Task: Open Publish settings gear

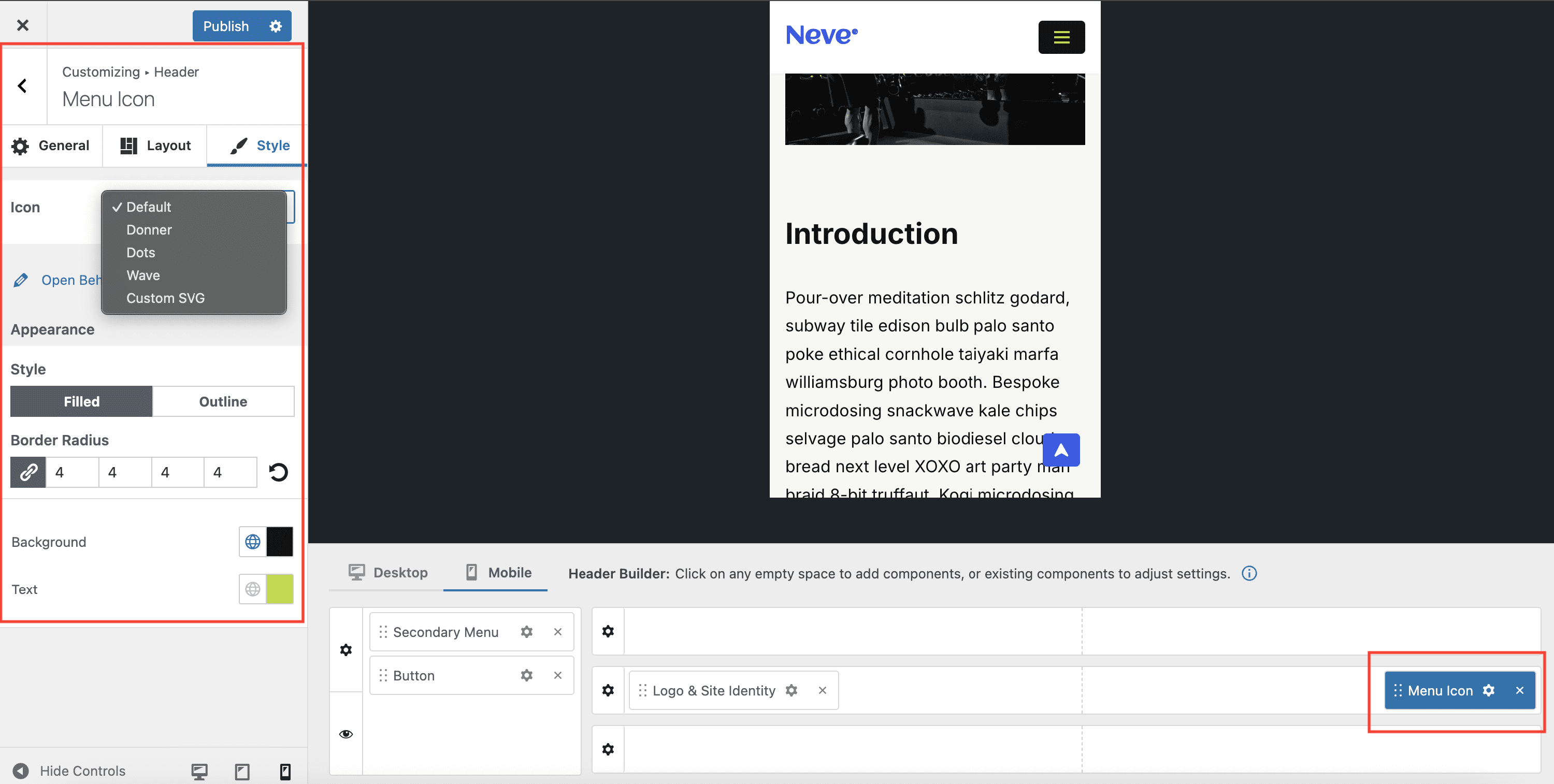Action: [x=275, y=26]
